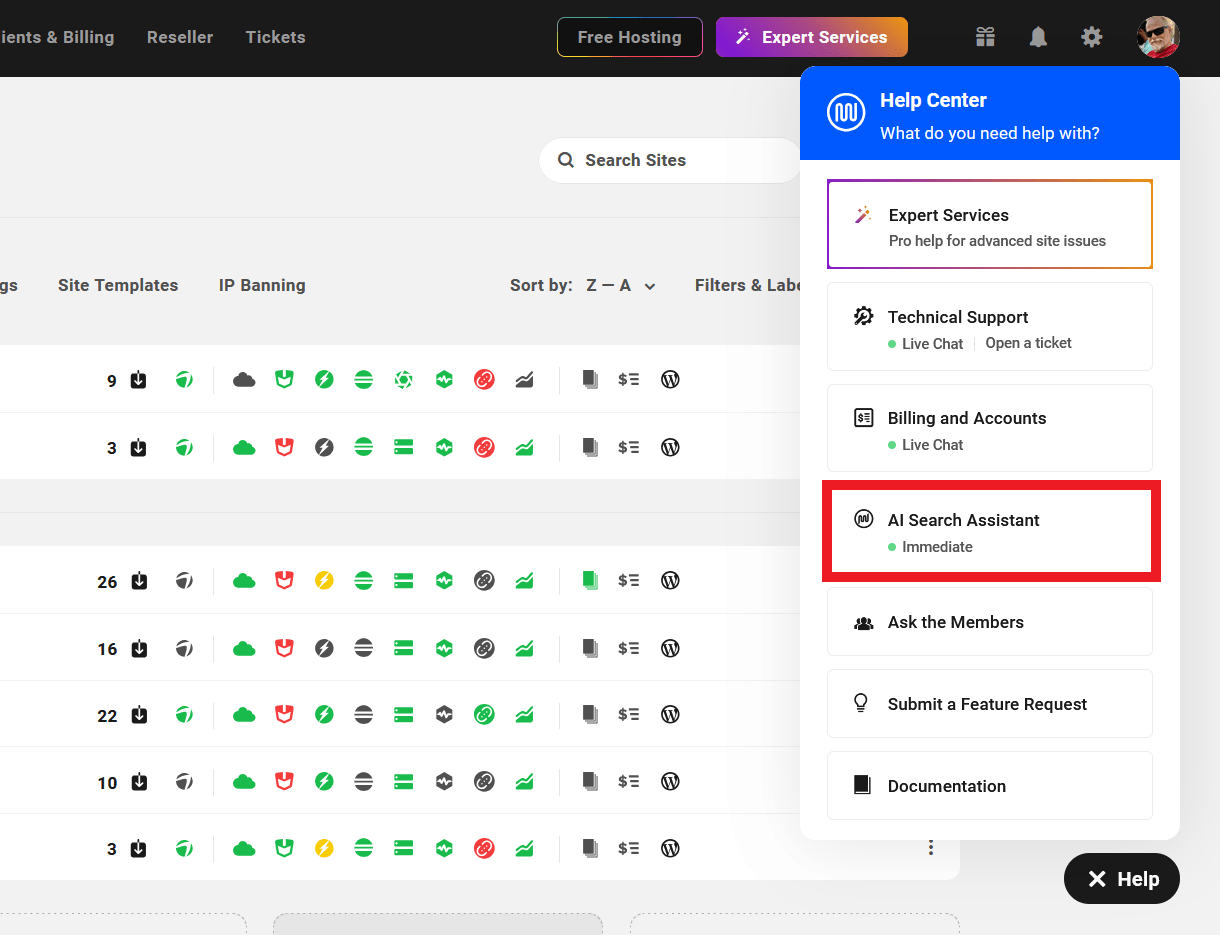Open Filters & Labels
The width and height of the screenshot is (1220, 935).
748,285
